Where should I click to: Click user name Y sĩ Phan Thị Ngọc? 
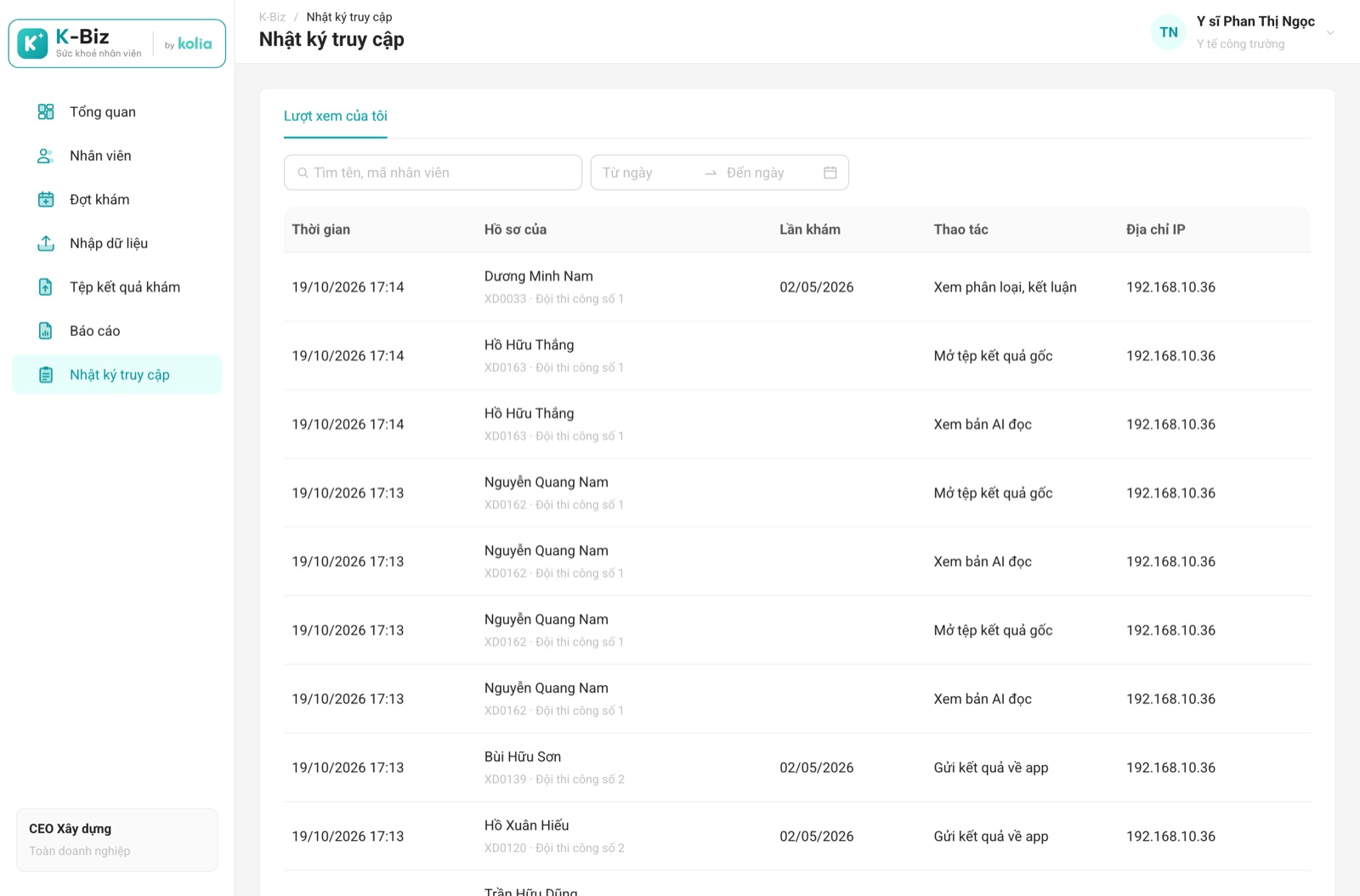pyautogui.click(x=1255, y=21)
